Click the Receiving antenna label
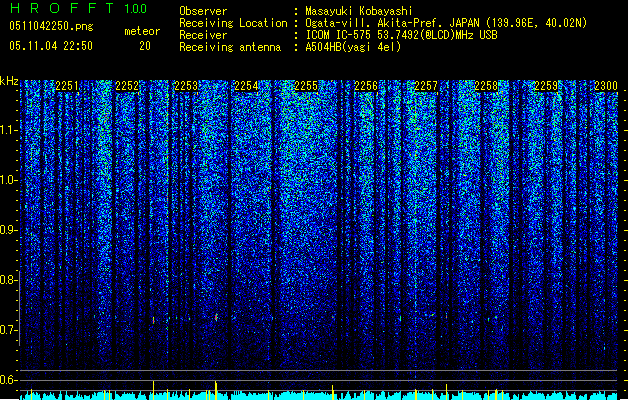Image resolution: width=629 pixels, height=400 pixels. 230,47
